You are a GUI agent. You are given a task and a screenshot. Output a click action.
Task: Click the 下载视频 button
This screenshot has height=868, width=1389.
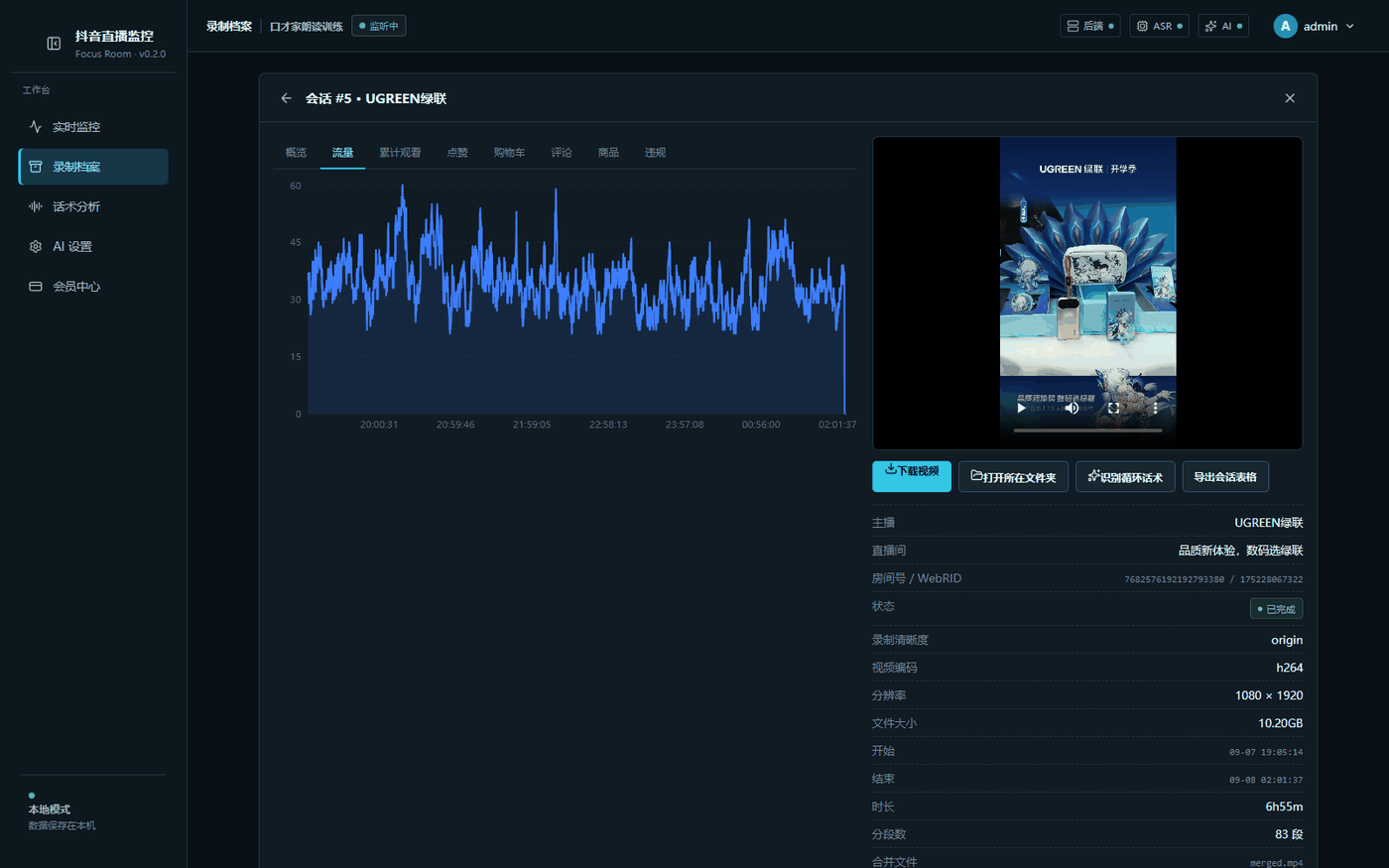tap(912, 476)
